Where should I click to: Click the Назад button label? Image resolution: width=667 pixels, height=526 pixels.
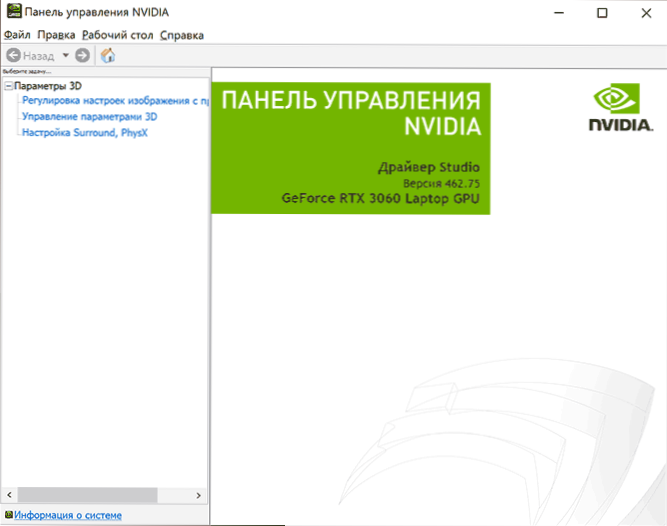(x=38, y=56)
